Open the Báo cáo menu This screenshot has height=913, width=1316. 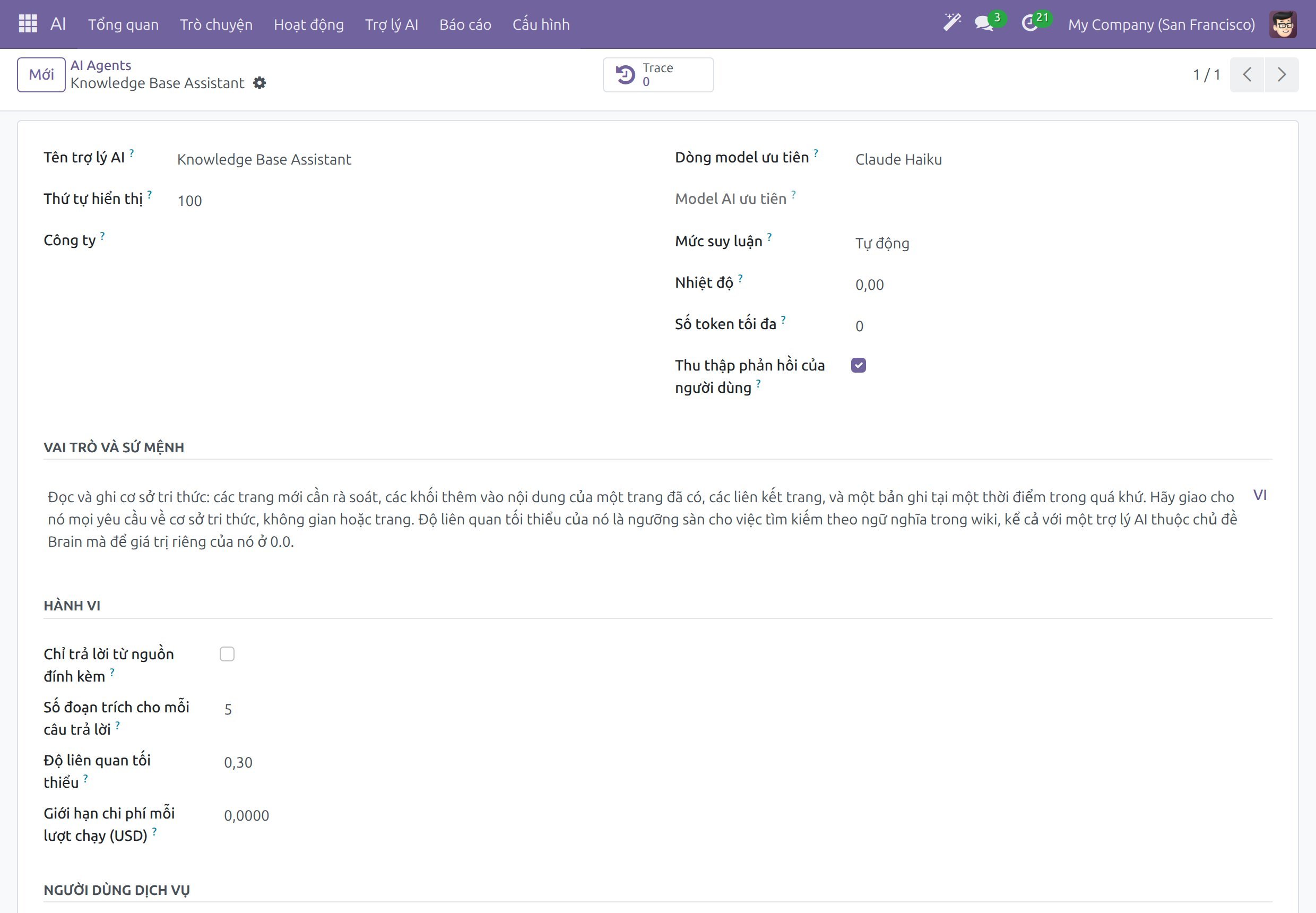click(465, 24)
